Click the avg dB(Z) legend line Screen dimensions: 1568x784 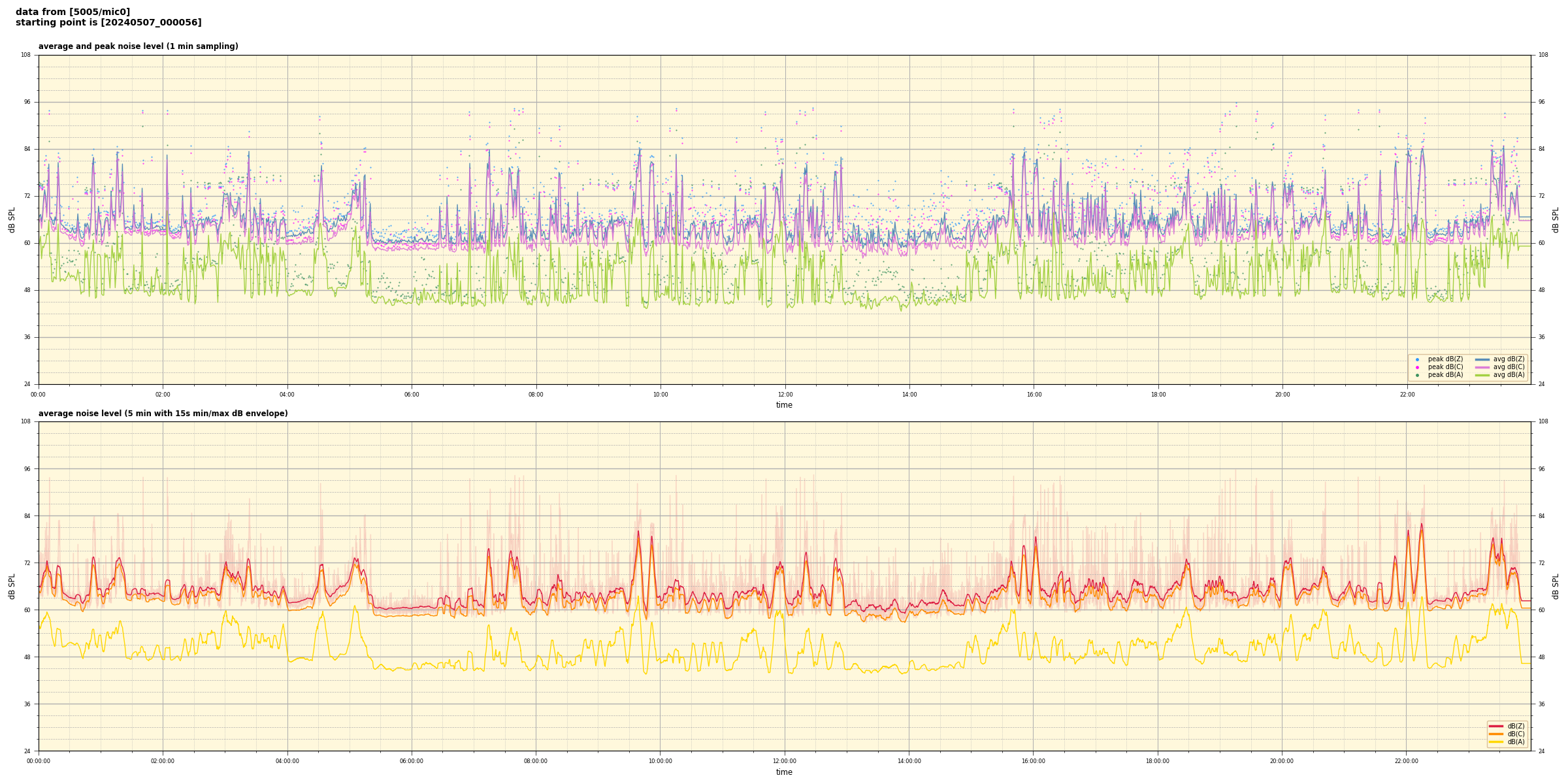[x=1482, y=359]
